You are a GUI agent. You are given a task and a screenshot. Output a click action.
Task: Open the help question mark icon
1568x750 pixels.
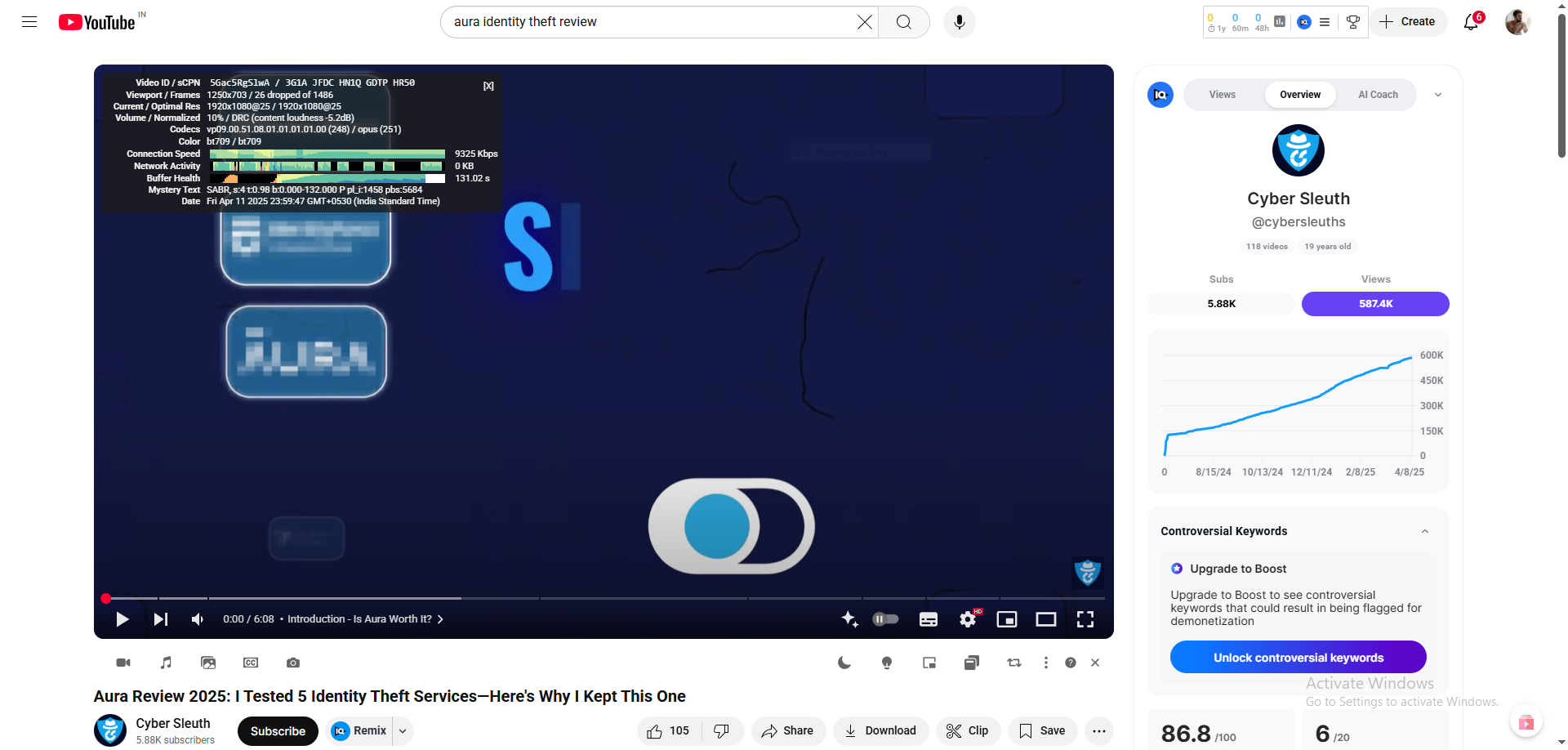(x=1071, y=663)
